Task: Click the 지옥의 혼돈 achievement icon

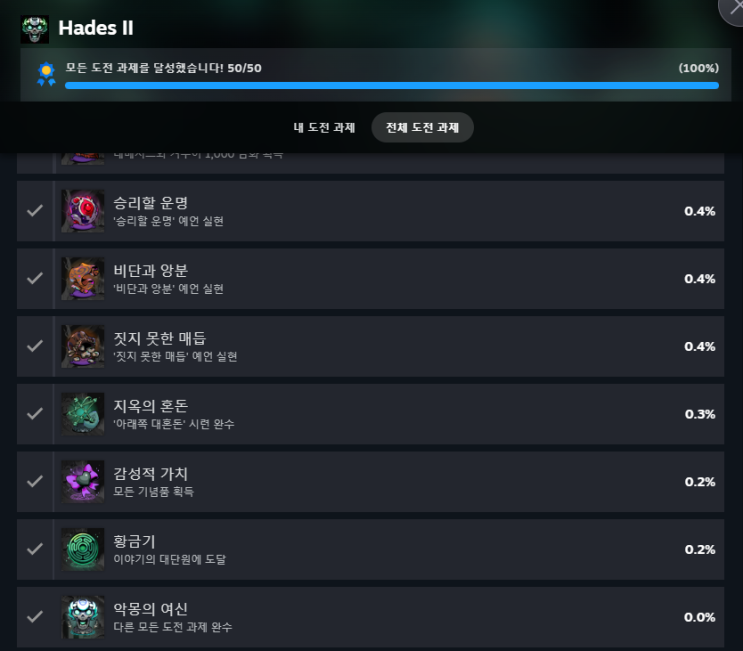Action: (x=83, y=414)
